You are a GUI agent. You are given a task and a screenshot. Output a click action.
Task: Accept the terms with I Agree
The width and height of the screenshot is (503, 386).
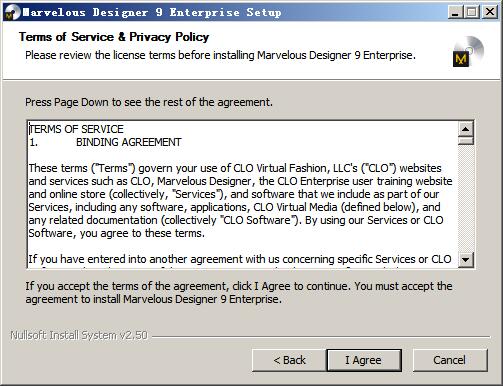[364, 360]
